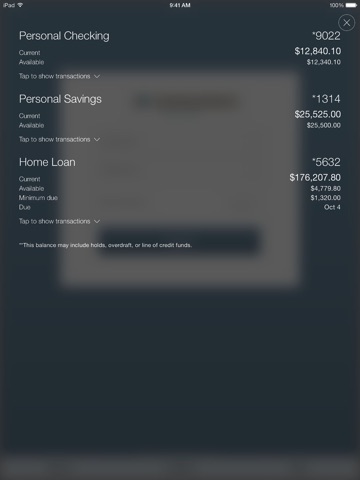Tap "Tap to show transactions" under Home Loan
The height and width of the screenshot is (480, 360).
[54, 221]
